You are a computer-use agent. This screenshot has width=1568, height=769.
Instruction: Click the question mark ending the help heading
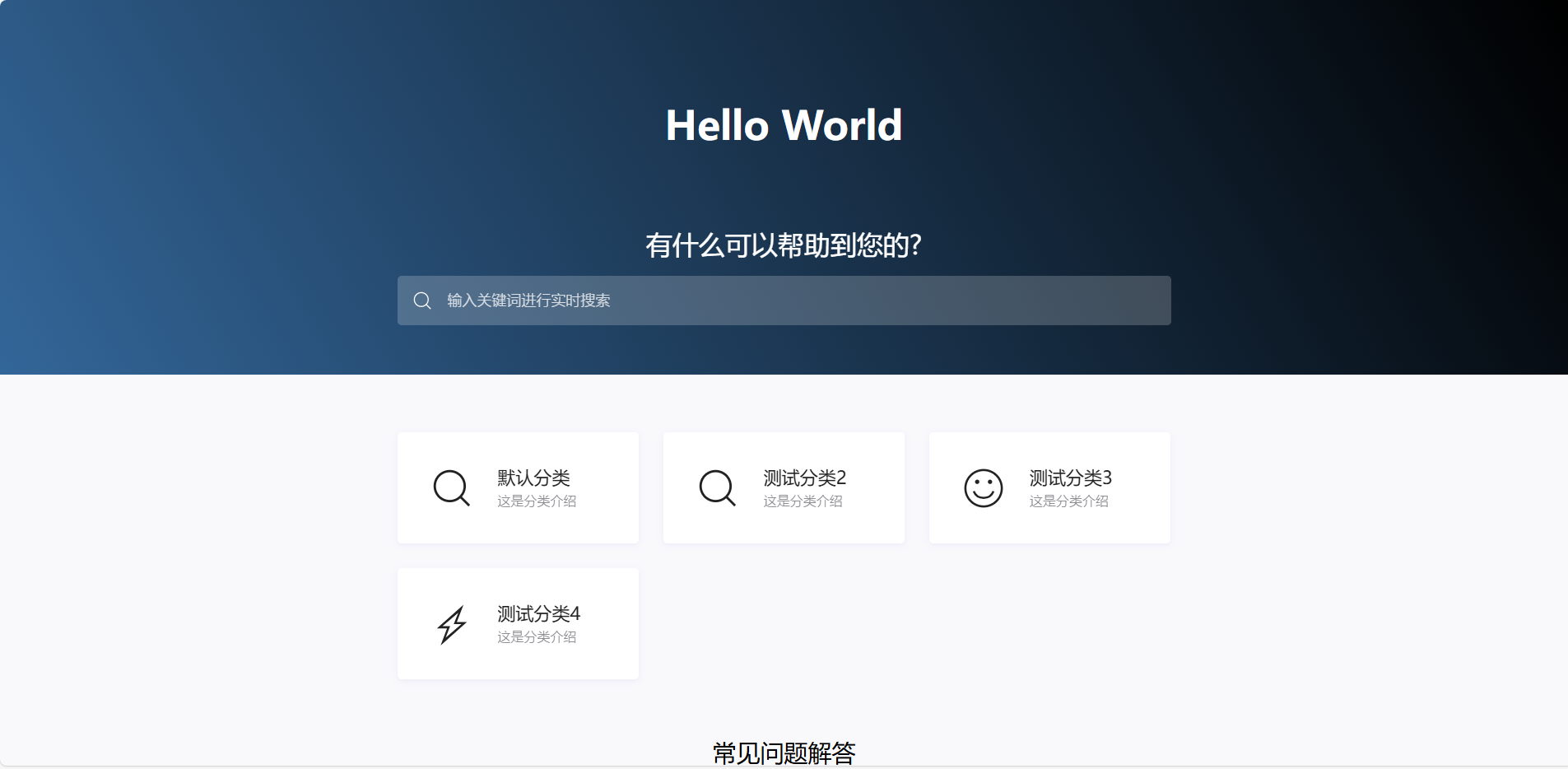point(915,245)
